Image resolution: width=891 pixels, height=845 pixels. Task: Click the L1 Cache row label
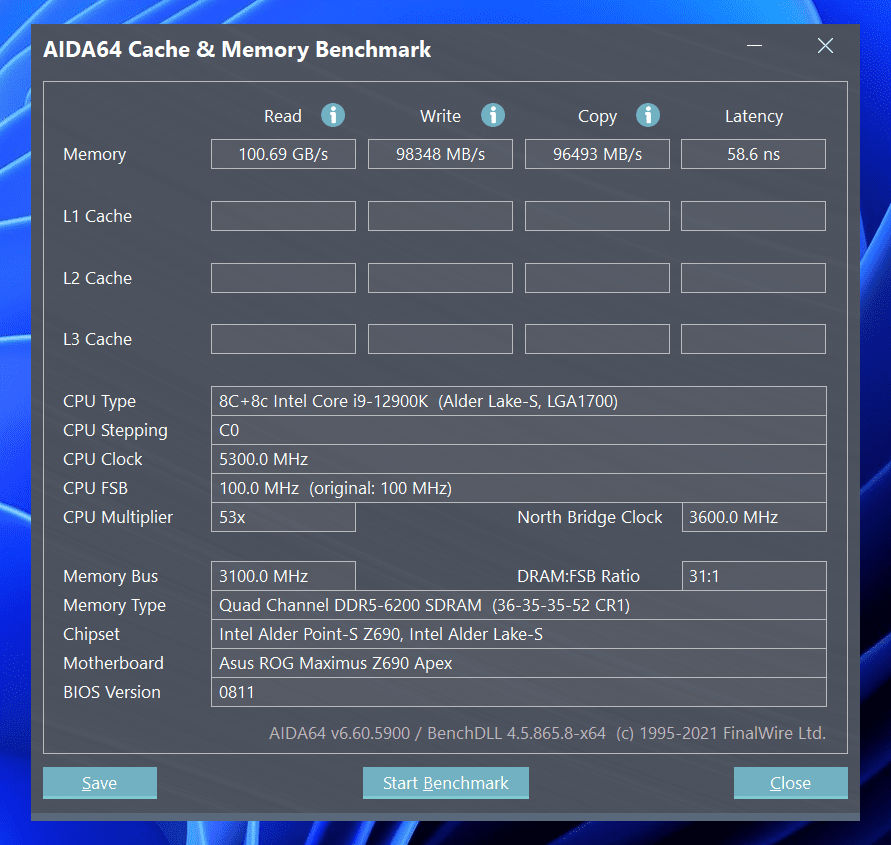(97, 216)
